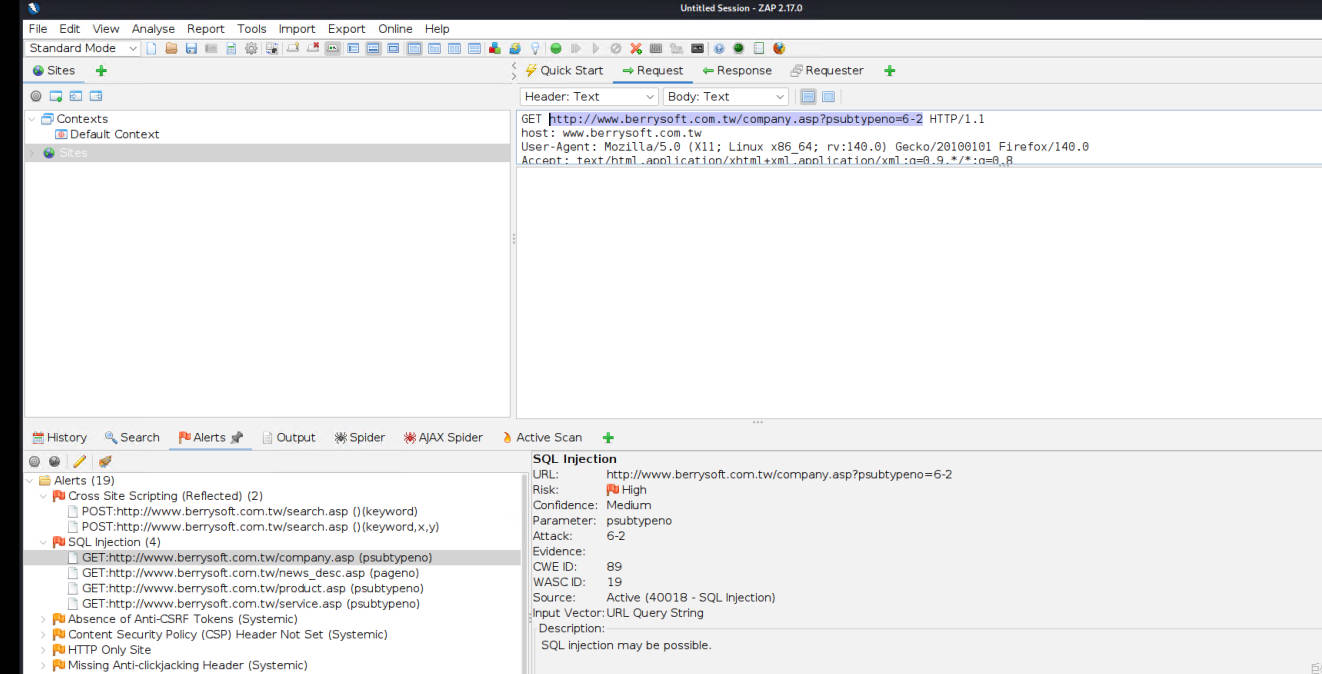This screenshot has height=674, width=1322.
Task: Click the bin icon to drop request
Action: click(616, 48)
